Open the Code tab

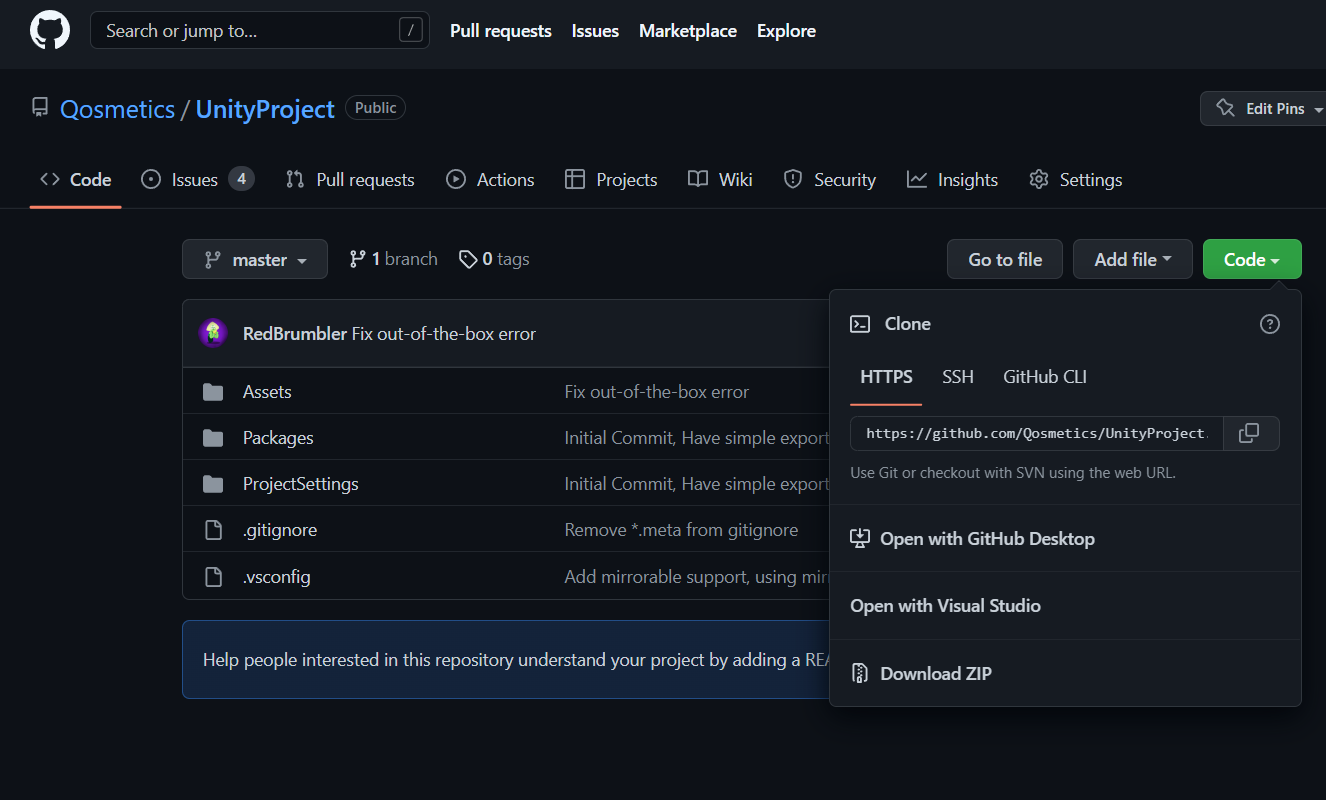click(76, 180)
